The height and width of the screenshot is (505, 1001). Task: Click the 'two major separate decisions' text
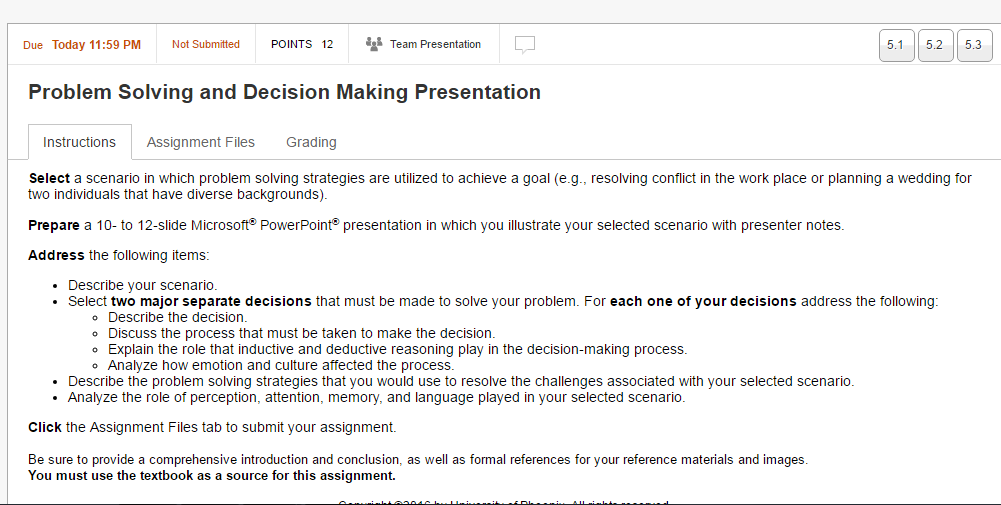tap(212, 301)
